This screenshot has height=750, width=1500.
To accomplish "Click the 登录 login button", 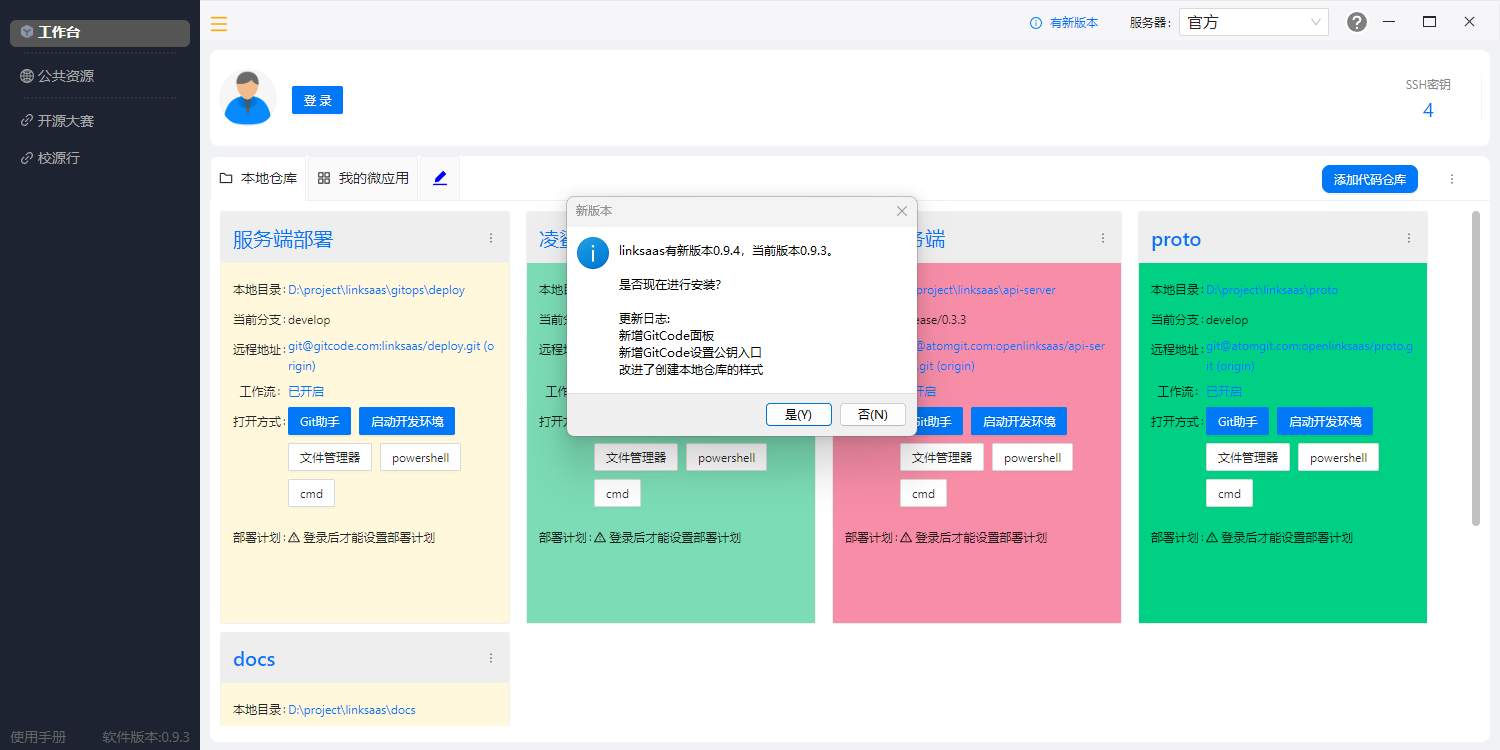I will [317, 100].
